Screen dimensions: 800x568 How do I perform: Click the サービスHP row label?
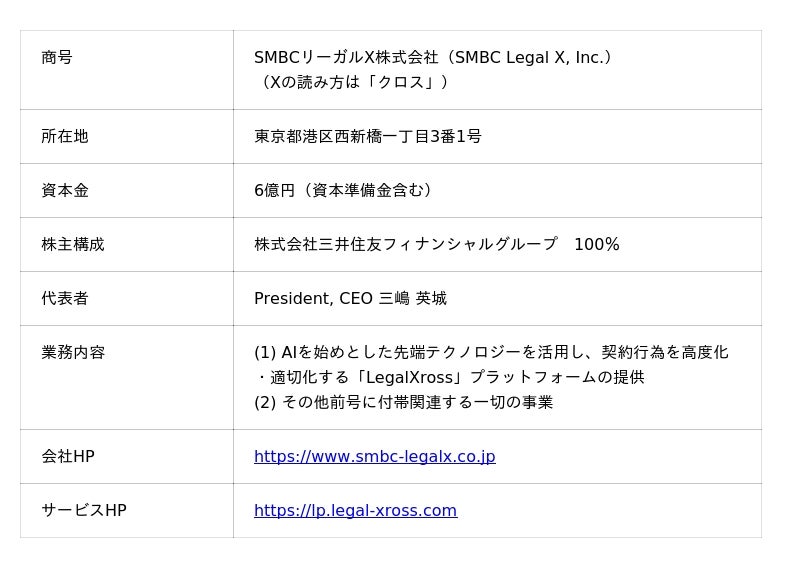[84, 510]
